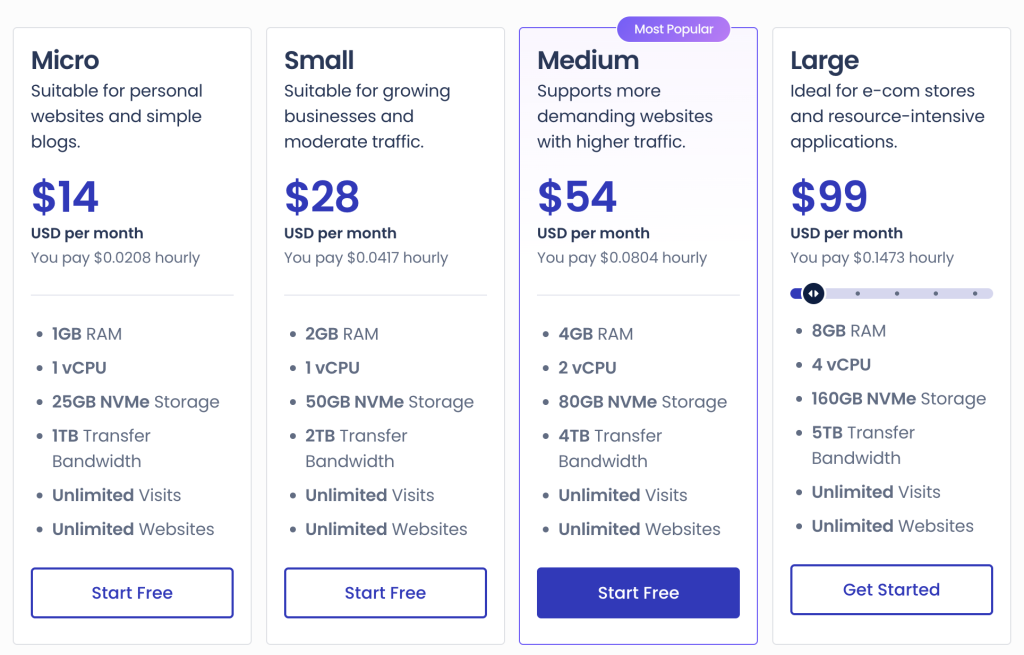Click the bullet marker beside 1GB RAM

tap(38, 334)
